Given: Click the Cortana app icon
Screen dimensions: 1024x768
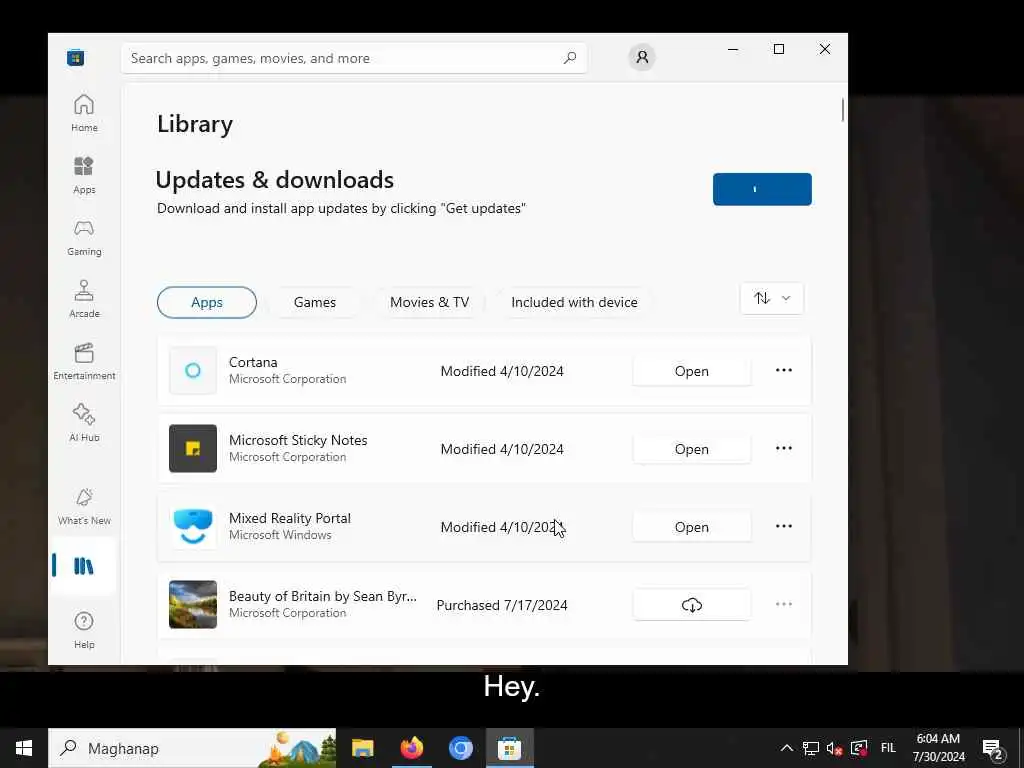Looking at the screenshot, I should (x=193, y=370).
